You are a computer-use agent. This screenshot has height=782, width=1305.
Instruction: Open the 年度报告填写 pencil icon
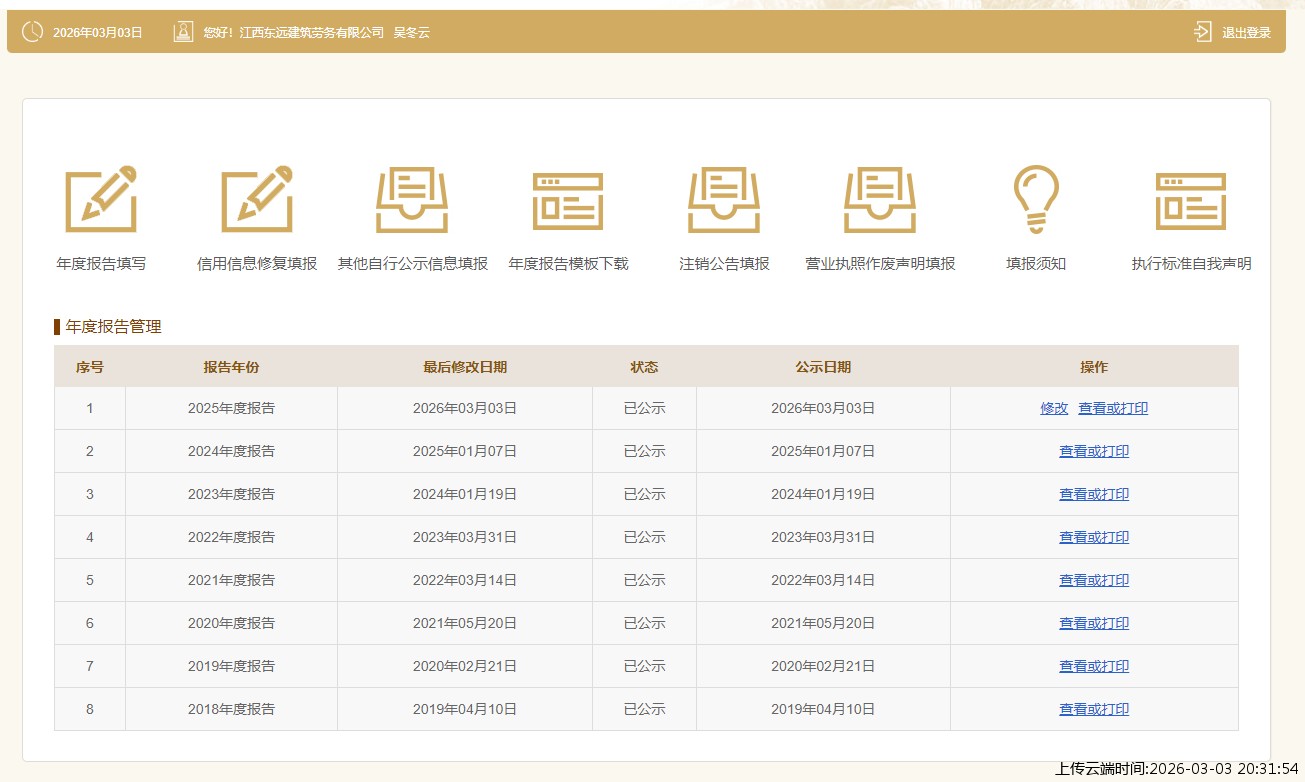pos(101,199)
